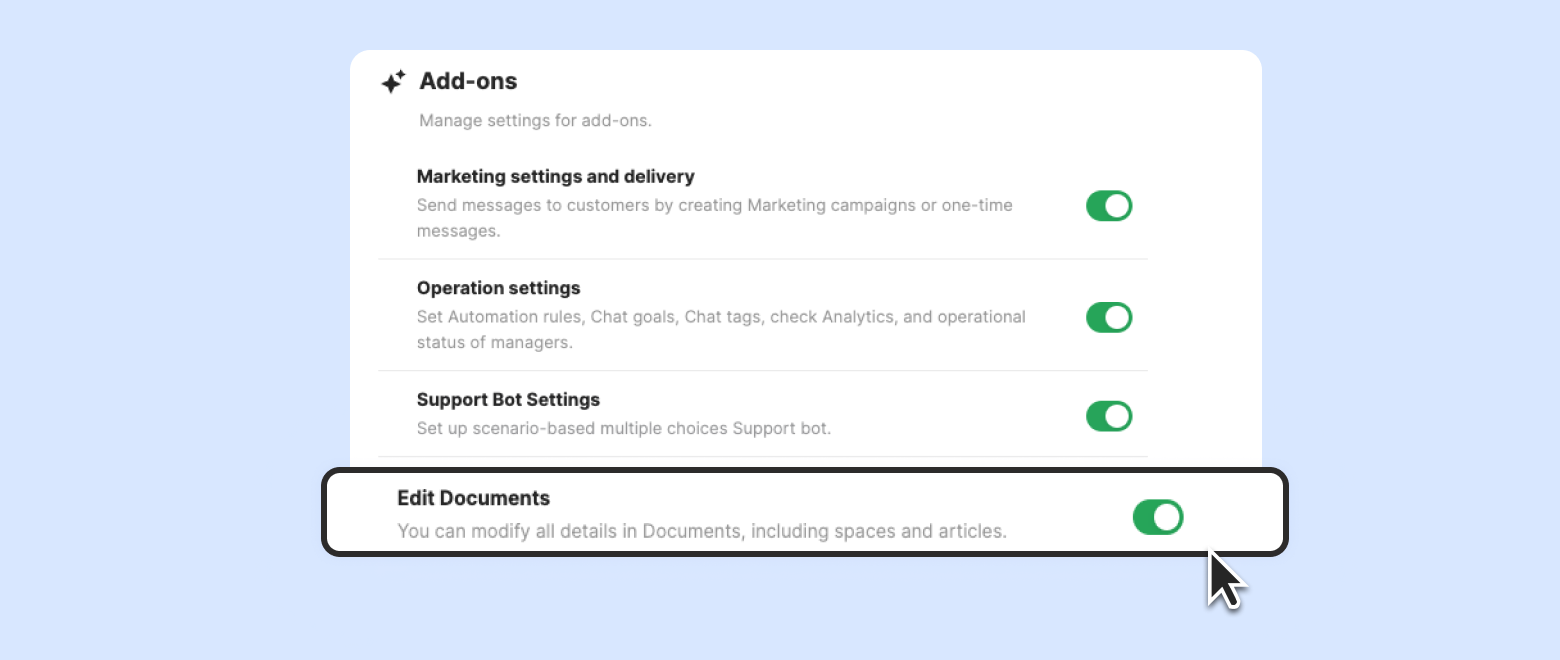Disable the Marketing settings and delivery toggle
Viewport: 1560px width, 660px height.
[1108, 206]
